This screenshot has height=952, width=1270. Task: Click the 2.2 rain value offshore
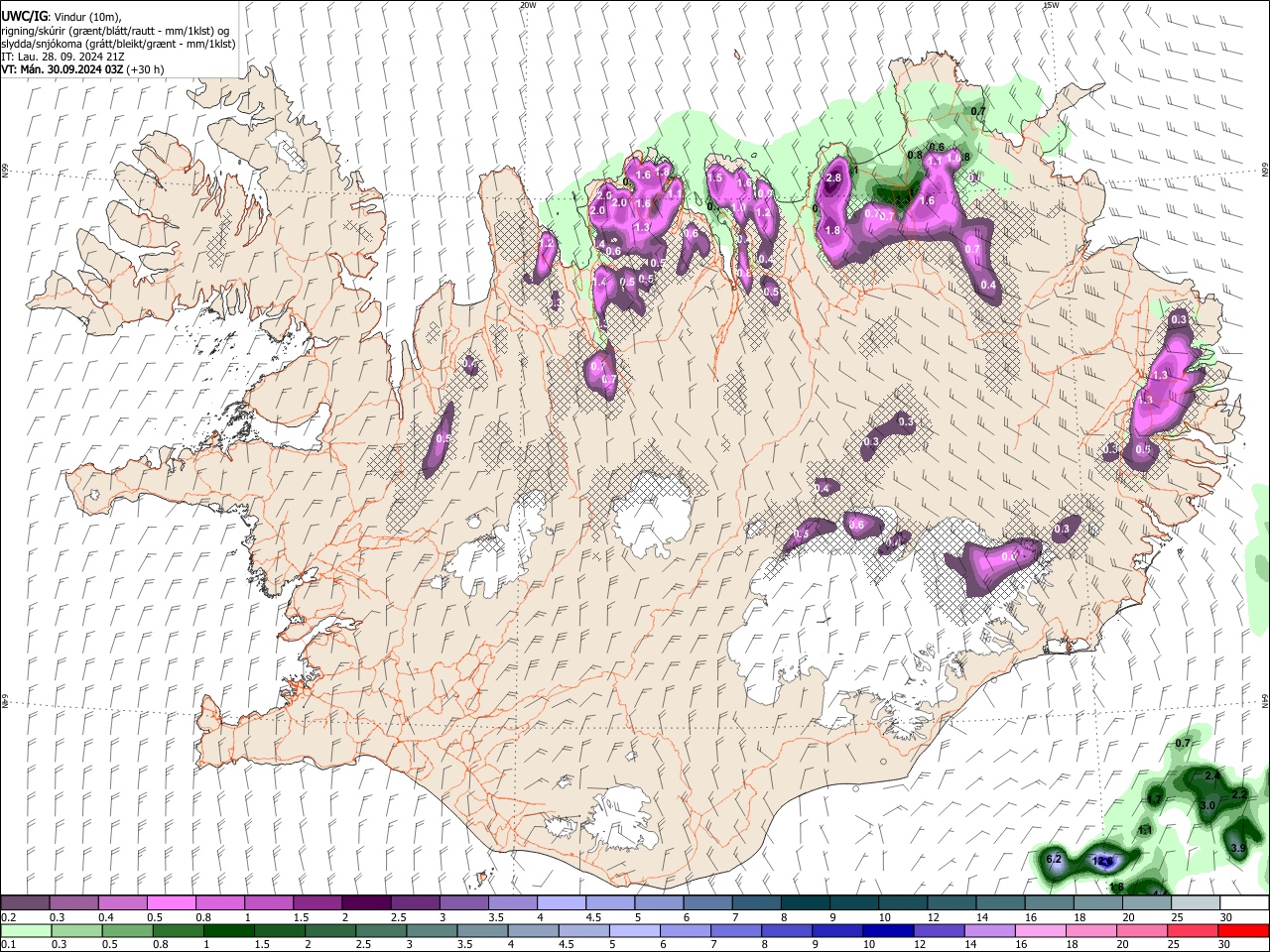pyautogui.click(x=1238, y=795)
